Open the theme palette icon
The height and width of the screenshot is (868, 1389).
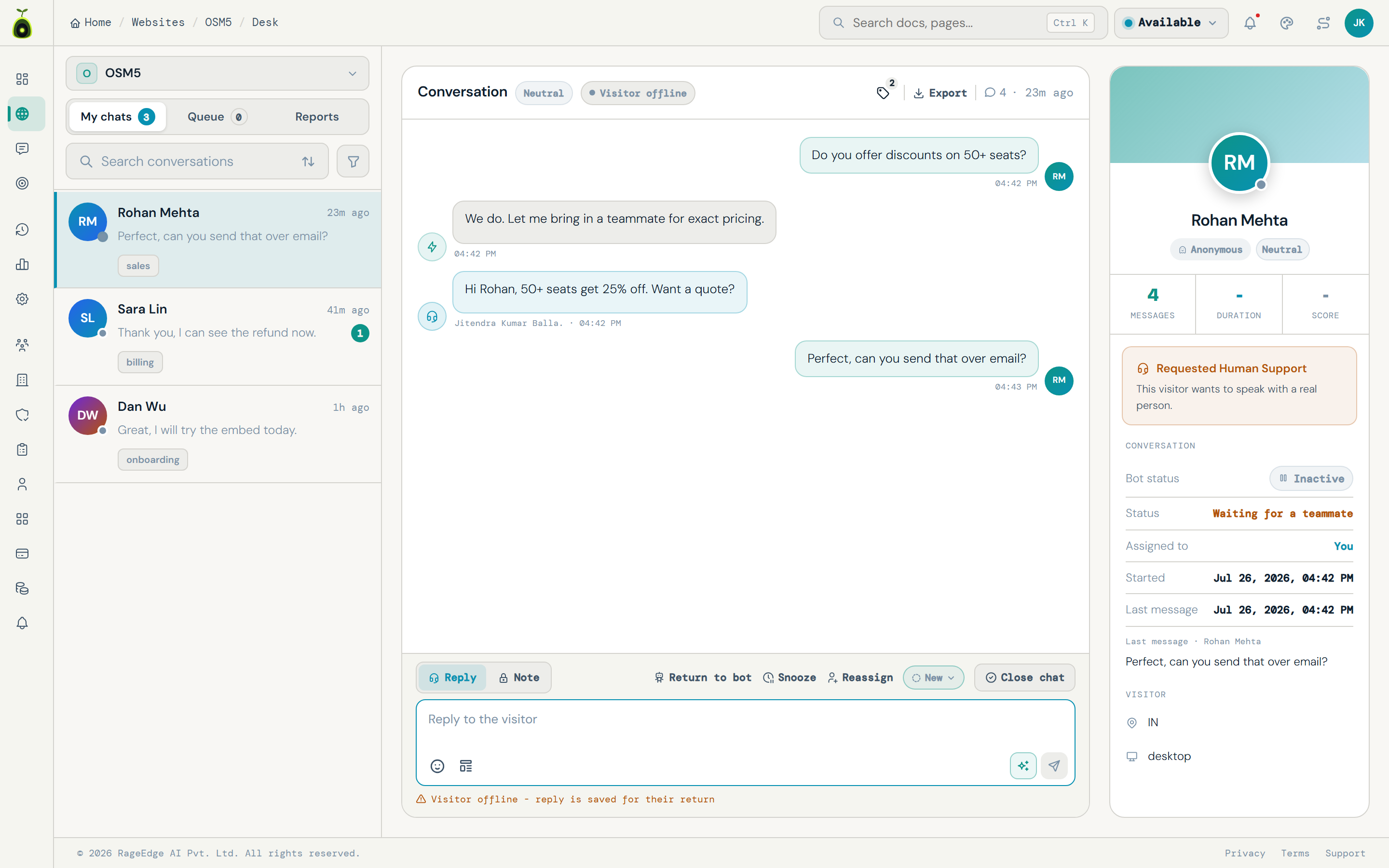[1286, 23]
